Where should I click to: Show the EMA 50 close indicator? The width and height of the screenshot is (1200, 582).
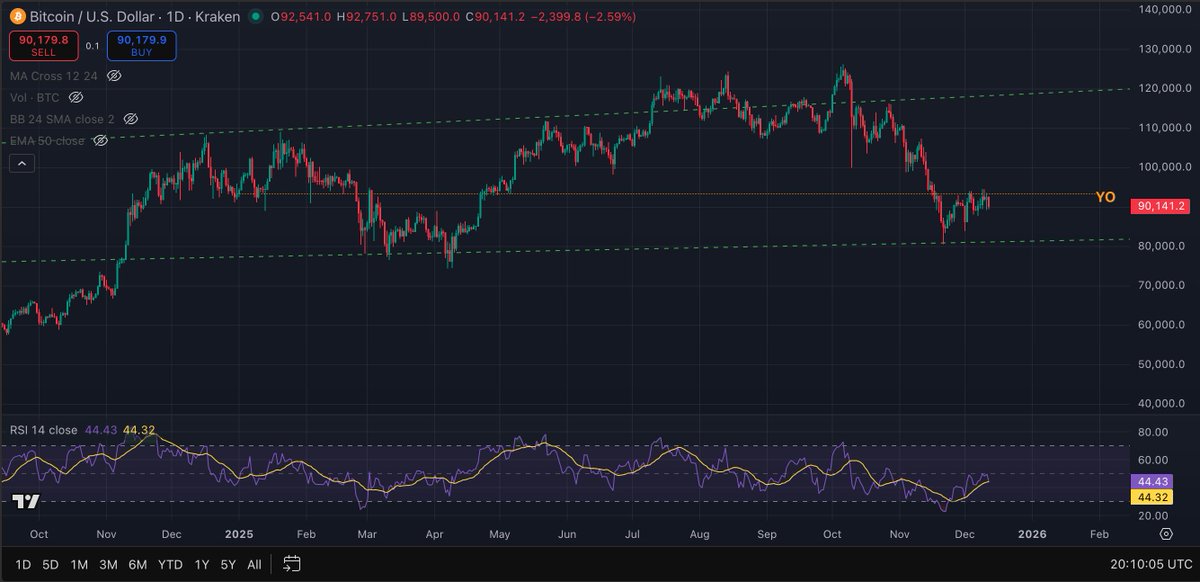pos(100,141)
